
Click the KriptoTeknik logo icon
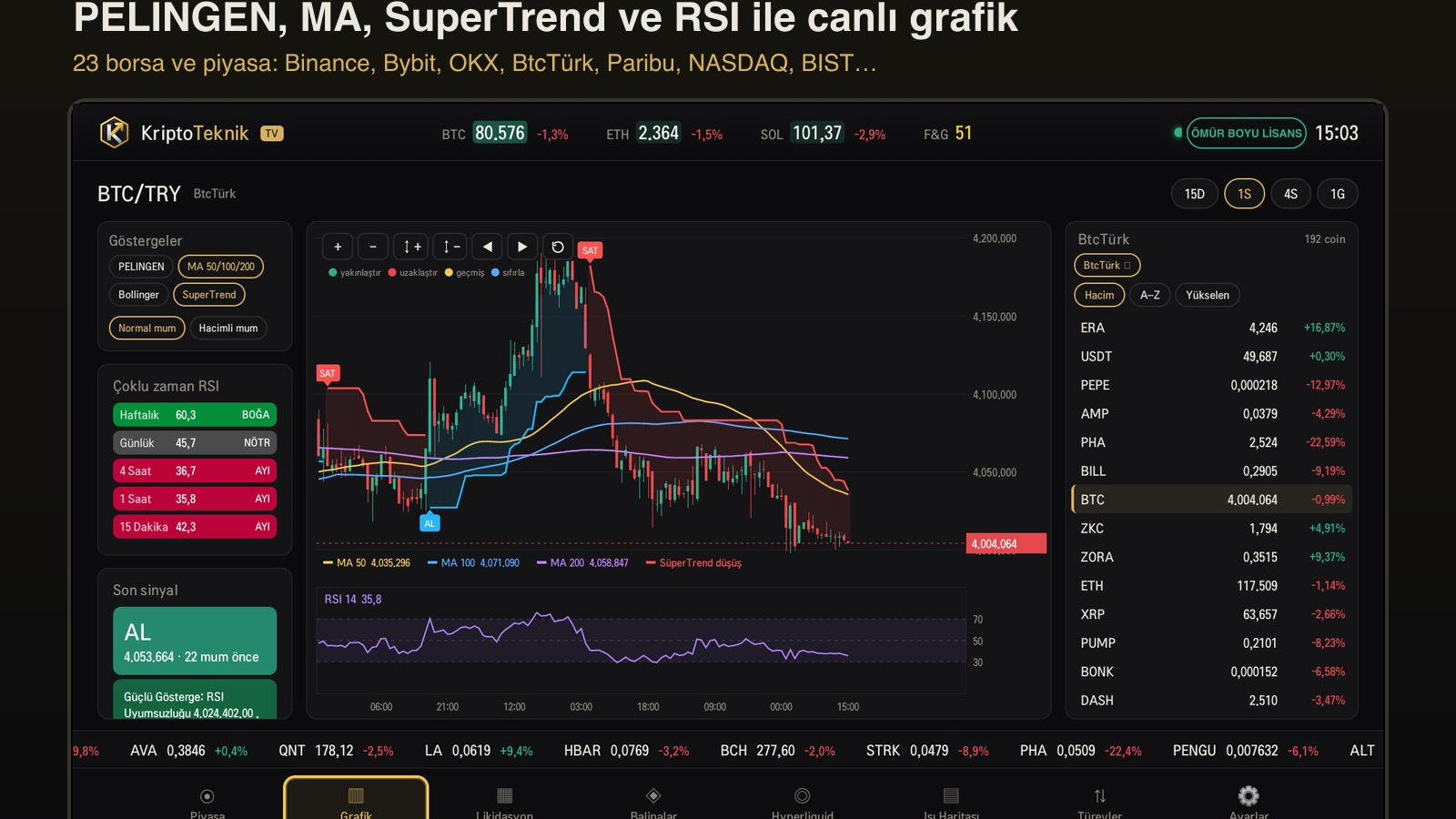[114, 133]
